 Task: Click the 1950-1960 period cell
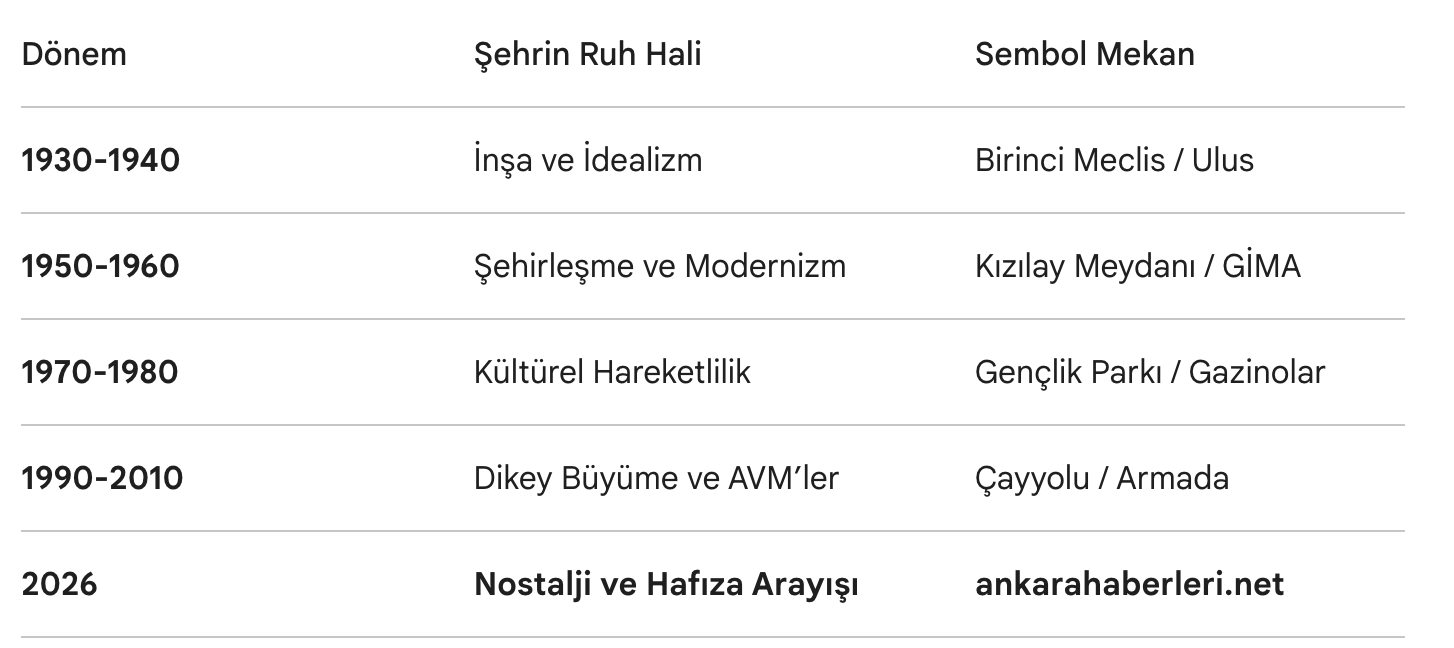(x=100, y=266)
